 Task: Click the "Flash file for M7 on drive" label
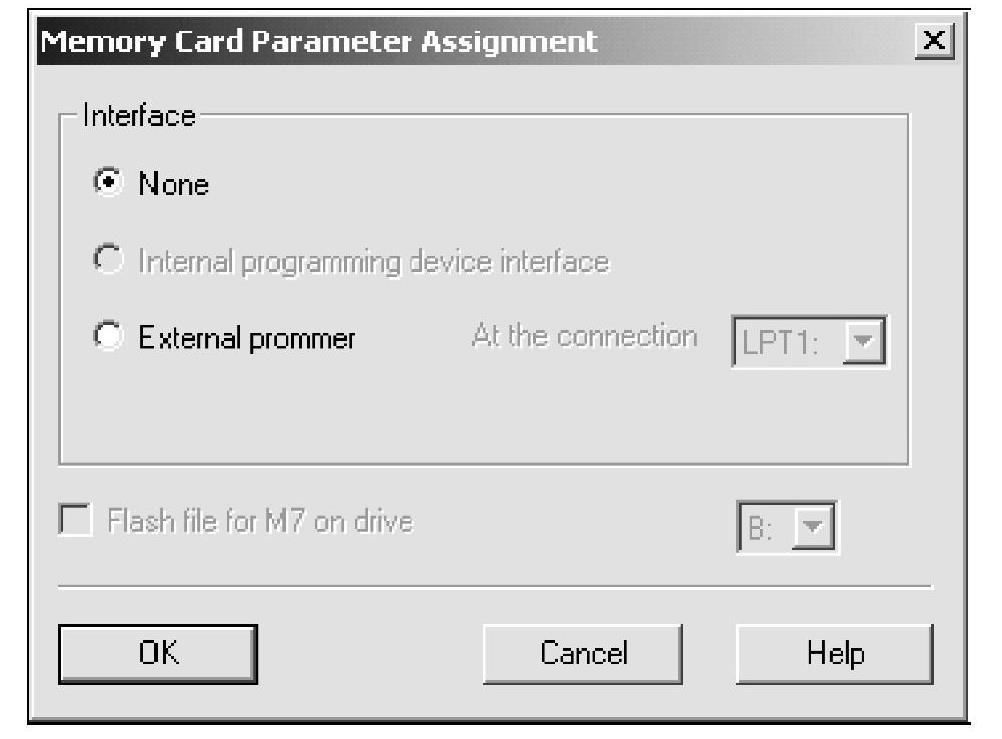tap(259, 522)
